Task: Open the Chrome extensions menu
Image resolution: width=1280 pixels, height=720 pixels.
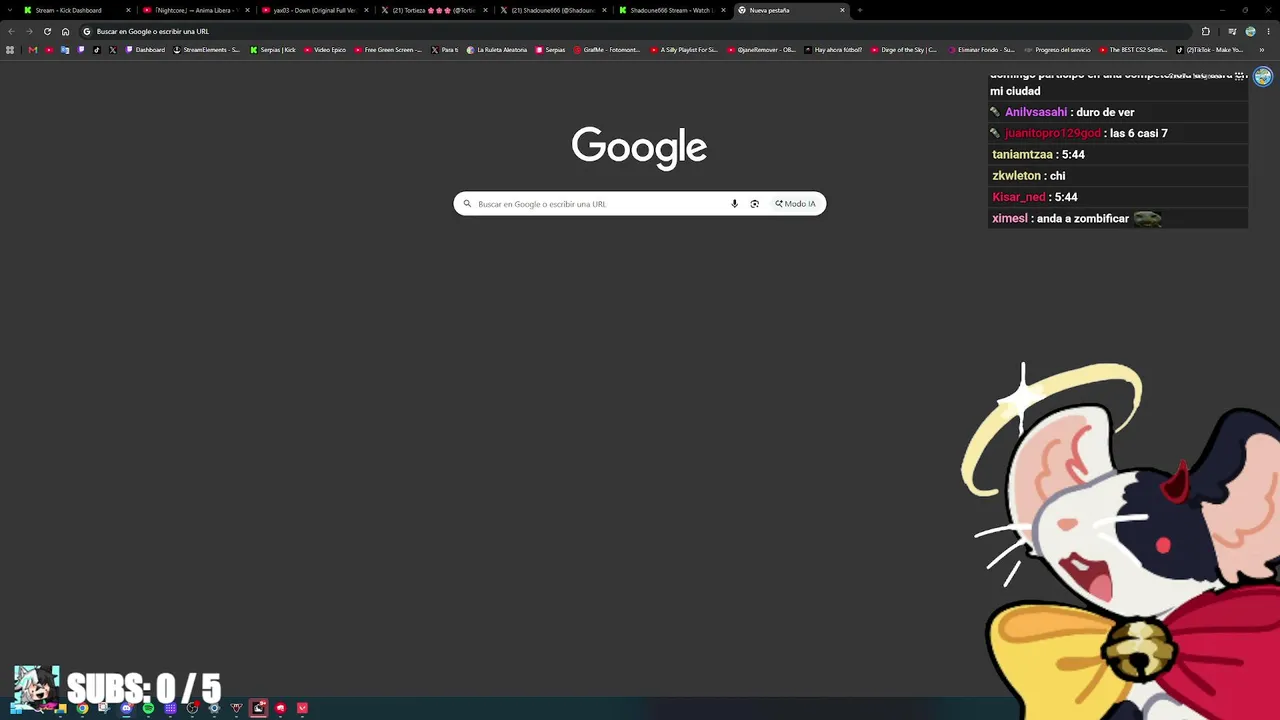Action: (1205, 31)
